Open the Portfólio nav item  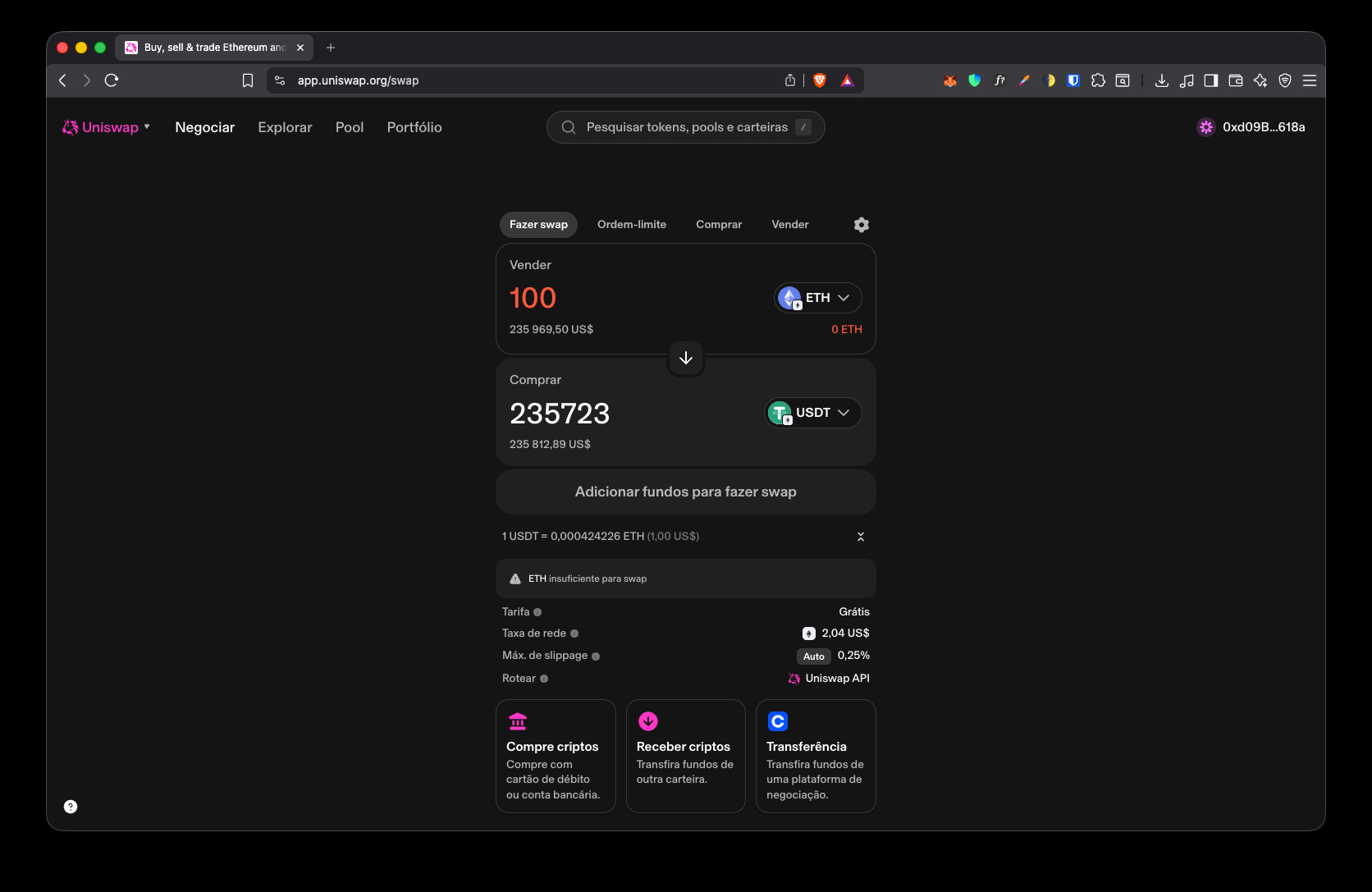click(414, 127)
